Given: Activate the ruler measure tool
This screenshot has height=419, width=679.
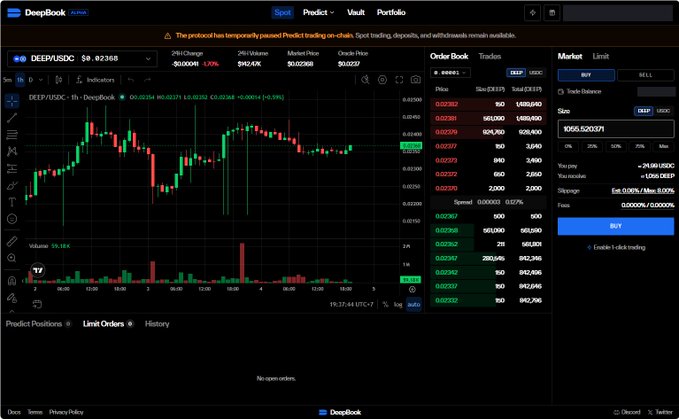Looking at the screenshot, I should pyautogui.click(x=12, y=241).
